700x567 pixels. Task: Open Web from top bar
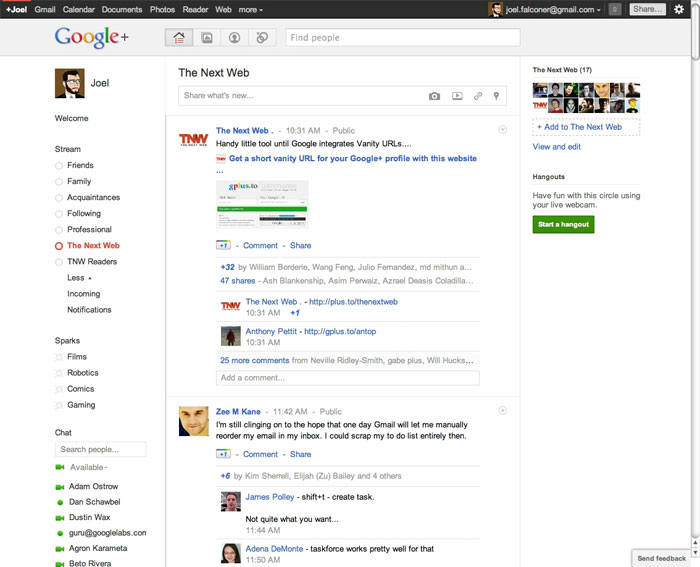223,9
